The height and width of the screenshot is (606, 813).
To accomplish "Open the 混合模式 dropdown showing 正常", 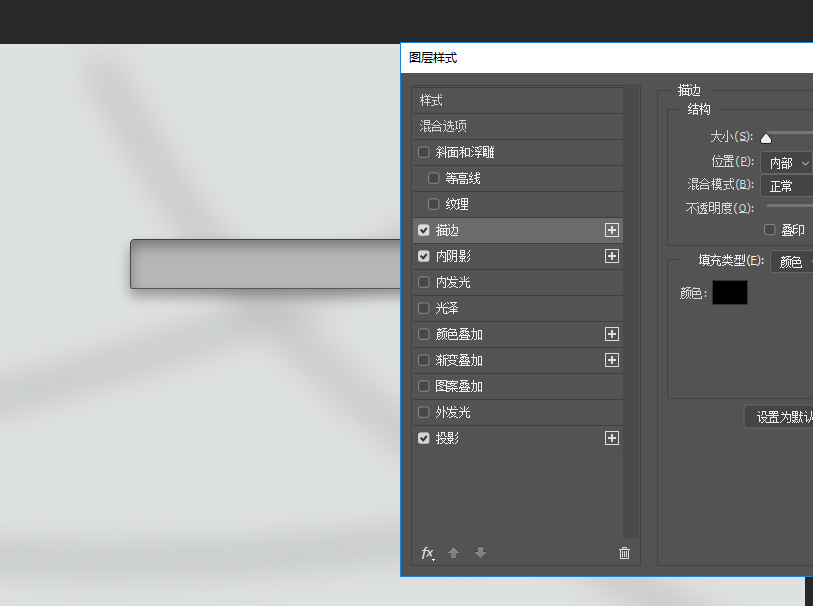I will [786, 184].
